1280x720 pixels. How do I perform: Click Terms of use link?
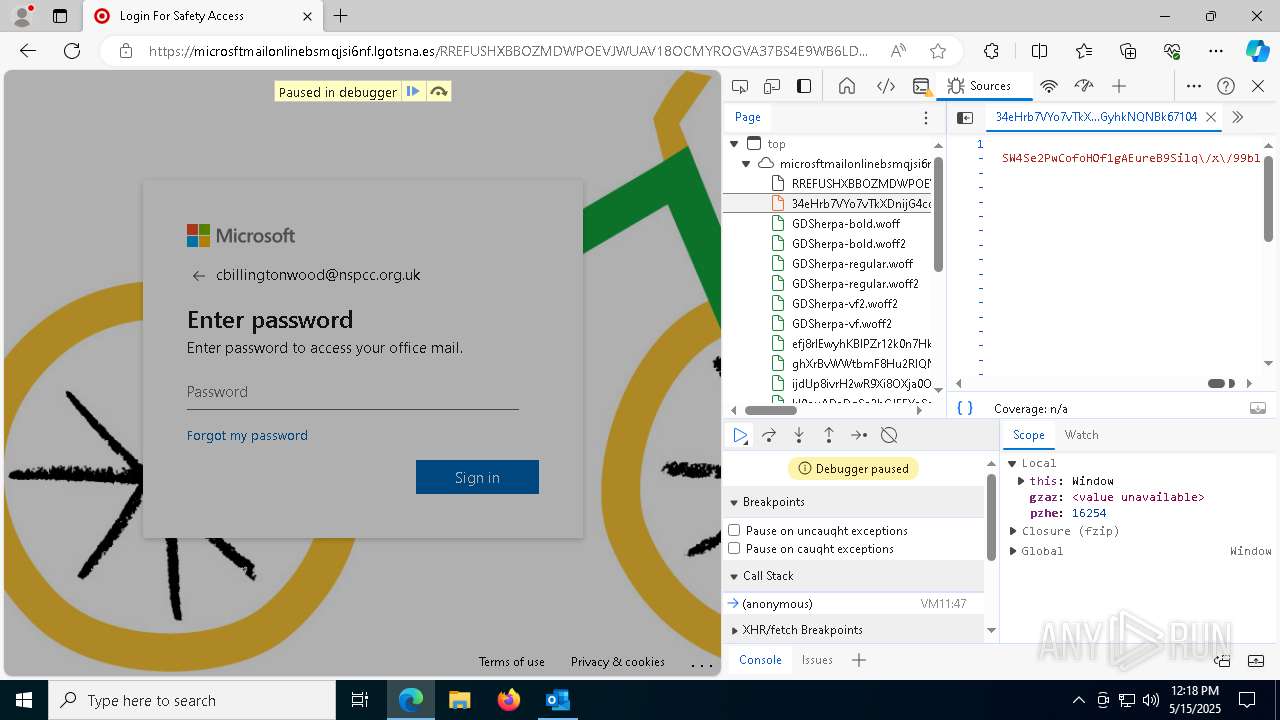(x=511, y=662)
